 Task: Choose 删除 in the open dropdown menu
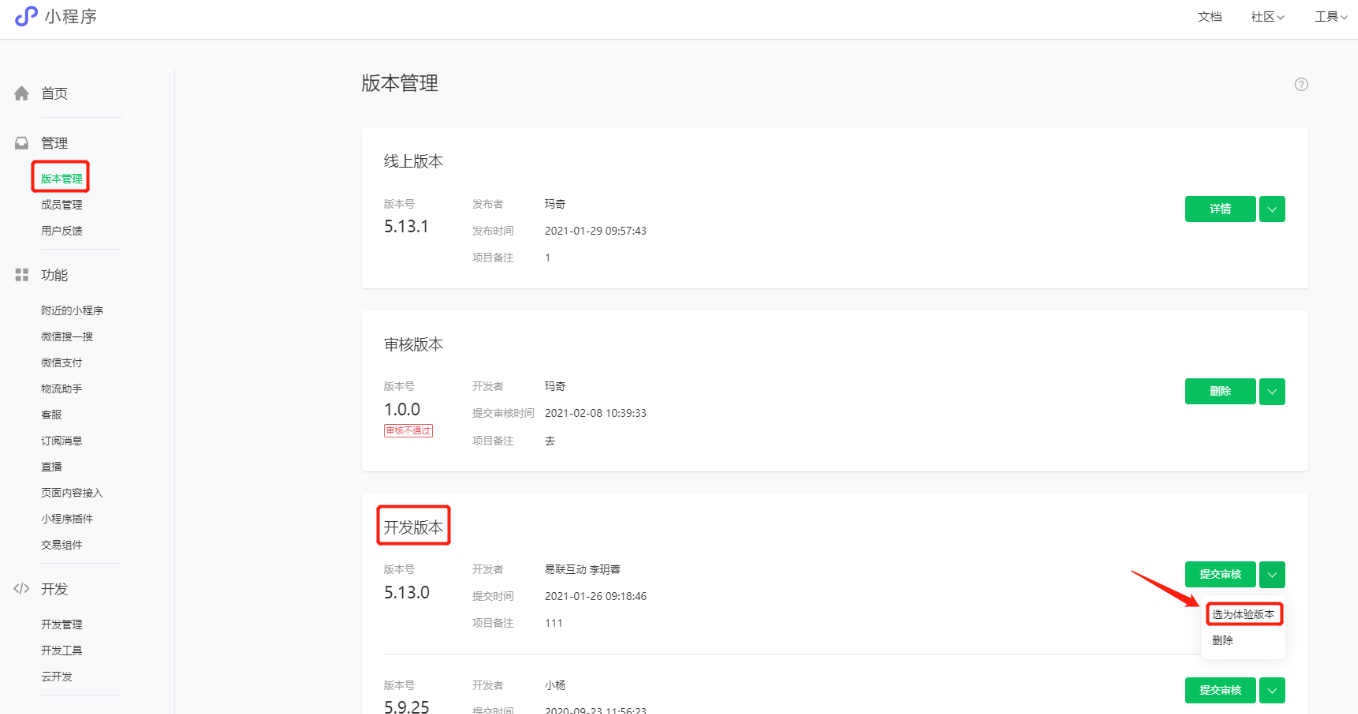click(1223, 640)
